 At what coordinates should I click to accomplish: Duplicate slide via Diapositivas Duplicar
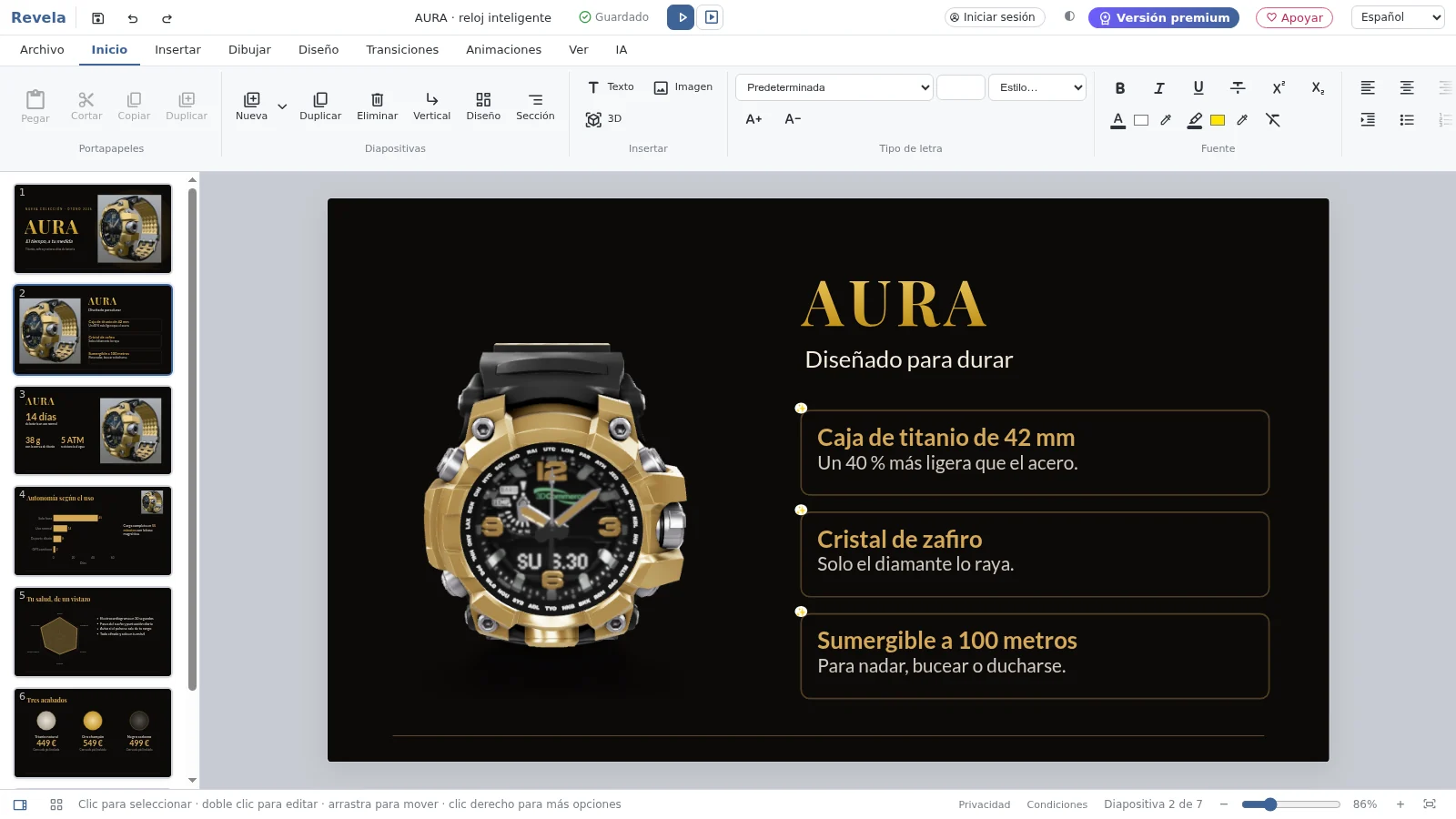click(320, 106)
